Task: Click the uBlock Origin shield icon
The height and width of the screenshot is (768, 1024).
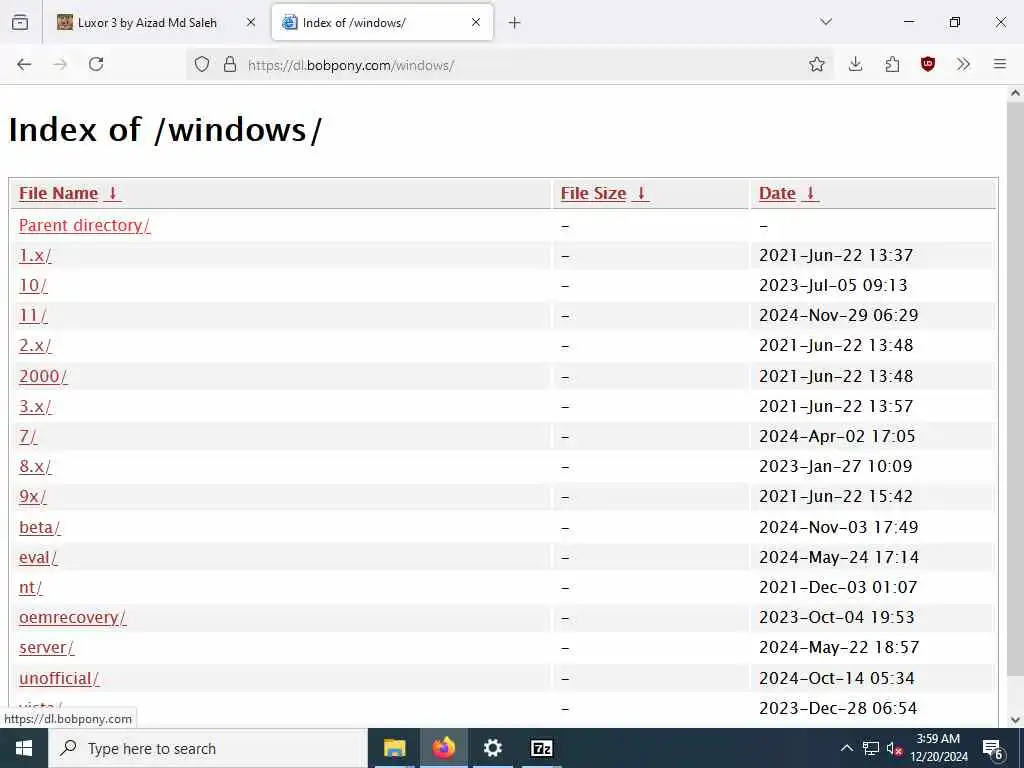Action: click(927, 64)
